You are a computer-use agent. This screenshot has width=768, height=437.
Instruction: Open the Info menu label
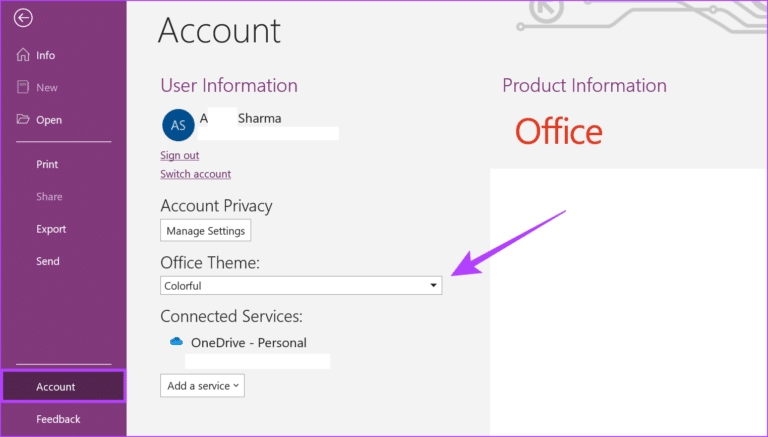[x=46, y=55]
